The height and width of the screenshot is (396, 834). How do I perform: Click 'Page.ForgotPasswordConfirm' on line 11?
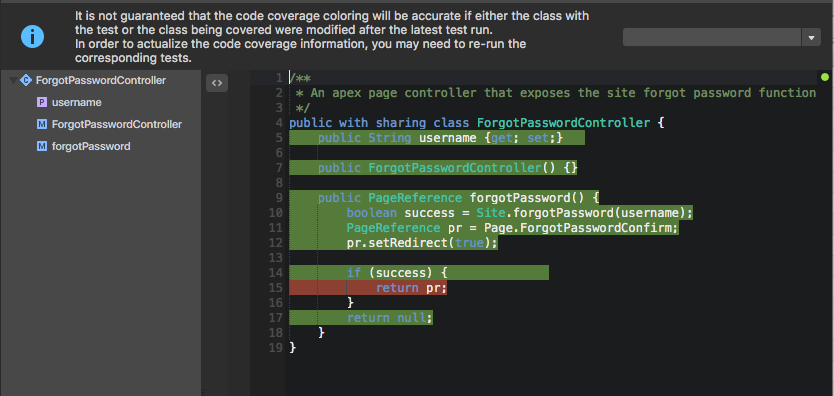(579, 228)
